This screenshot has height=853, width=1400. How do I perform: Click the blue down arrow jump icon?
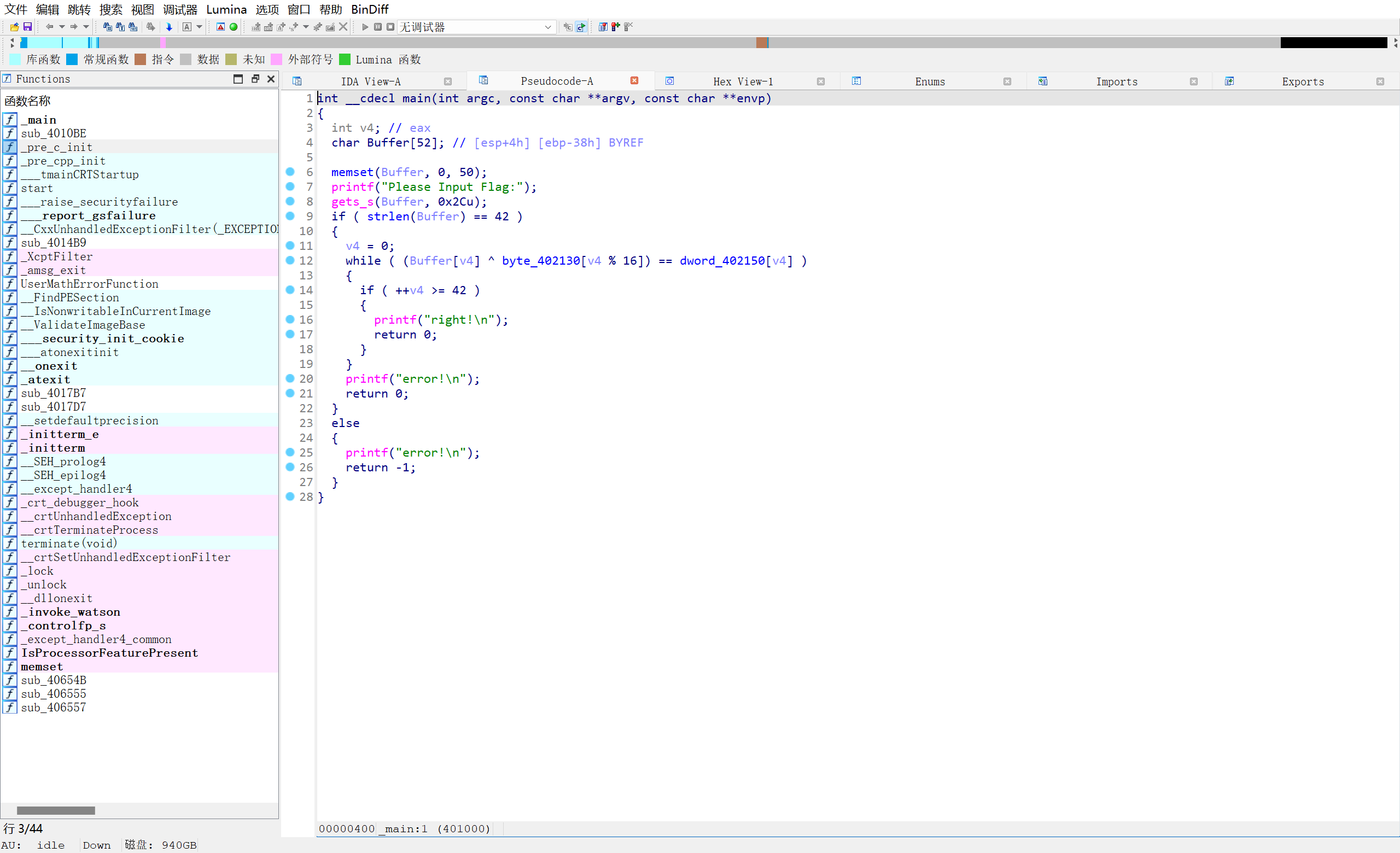(169, 27)
